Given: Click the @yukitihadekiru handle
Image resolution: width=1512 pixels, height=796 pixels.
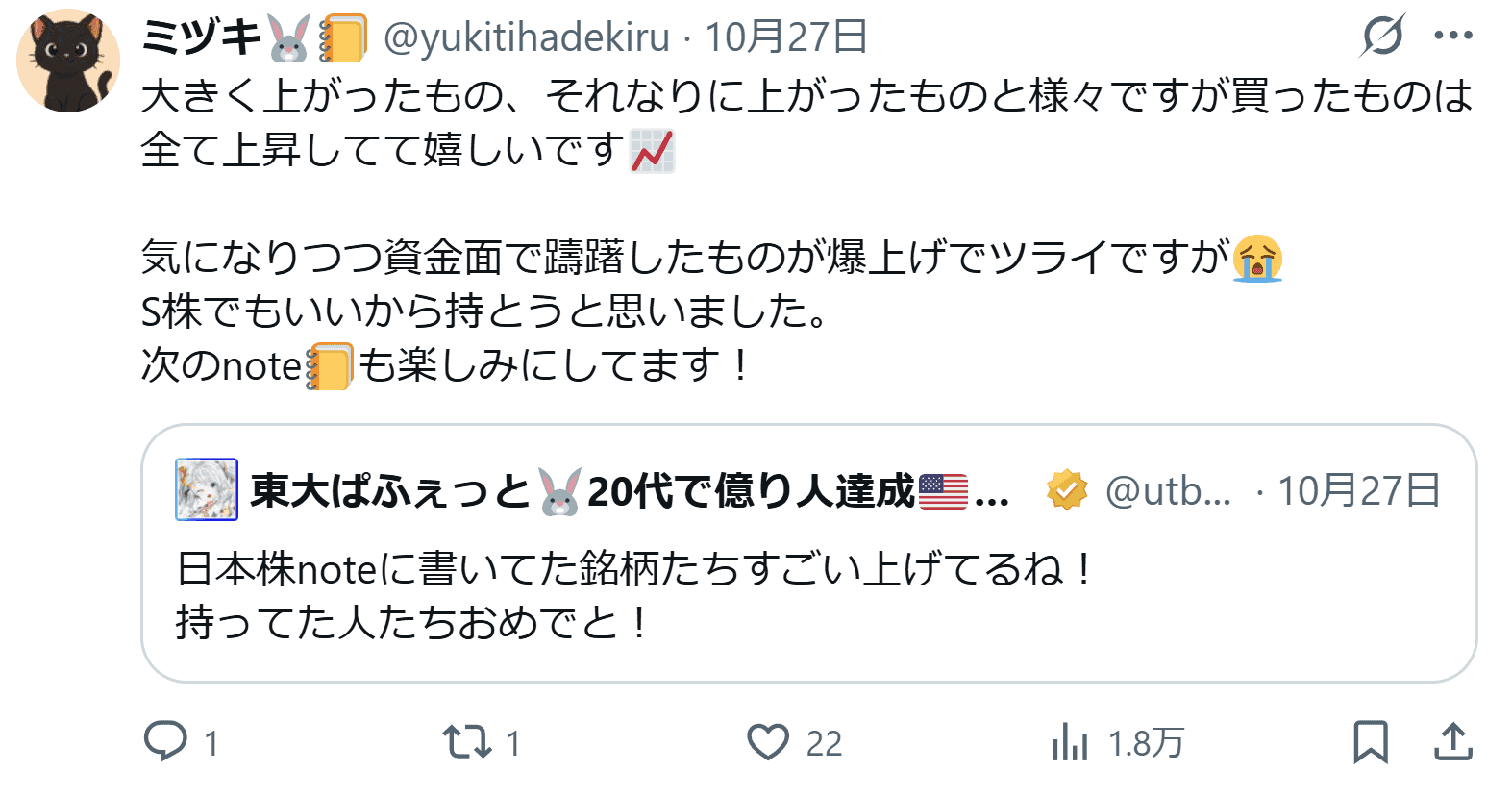Looking at the screenshot, I should (527, 37).
